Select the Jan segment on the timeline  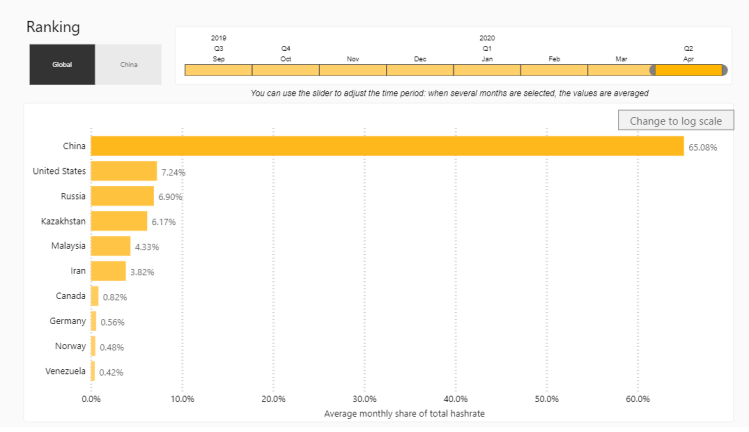pos(486,70)
